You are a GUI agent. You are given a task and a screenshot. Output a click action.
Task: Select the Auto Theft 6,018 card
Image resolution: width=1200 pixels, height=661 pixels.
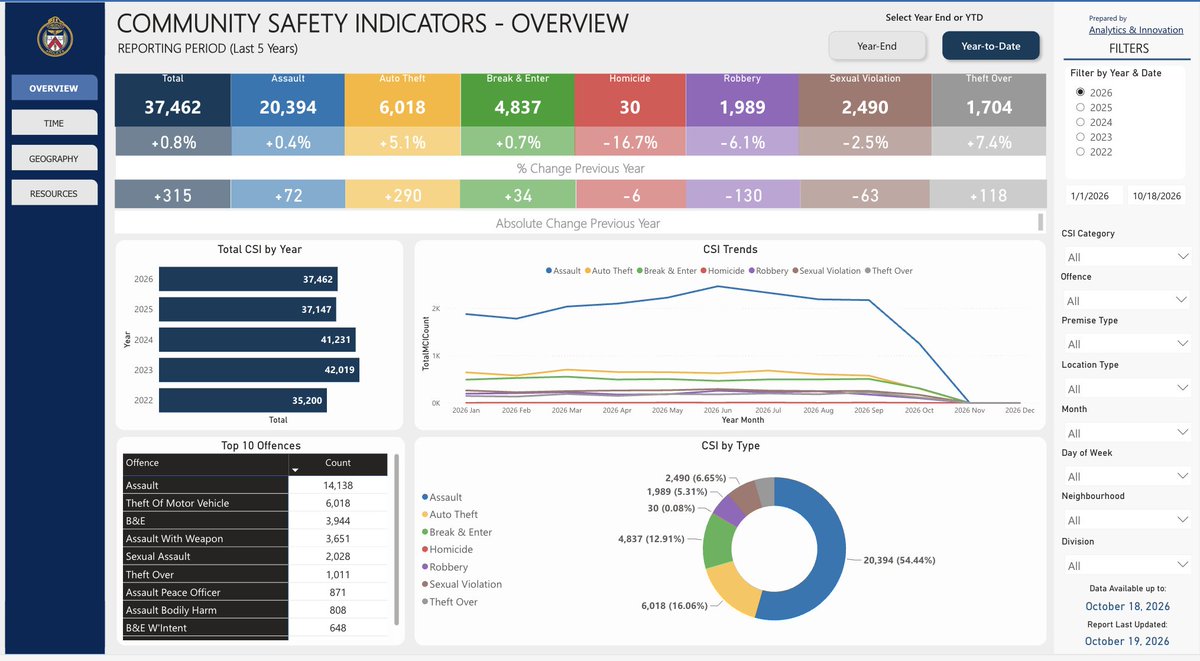click(402, 99)
